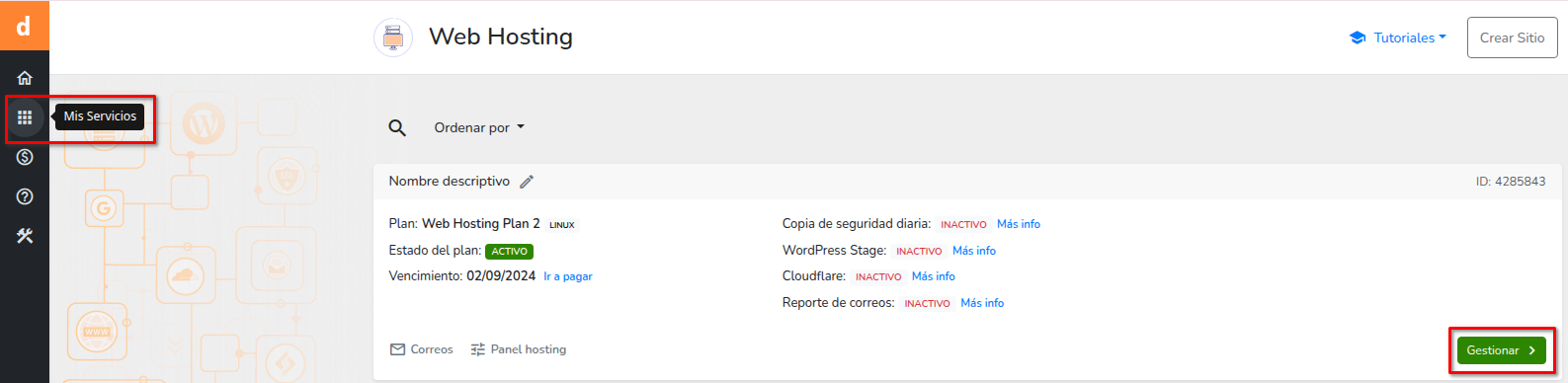1568x383 pixels.
Task: Click the Web Hosting server icon
Action: click(393, 38)
